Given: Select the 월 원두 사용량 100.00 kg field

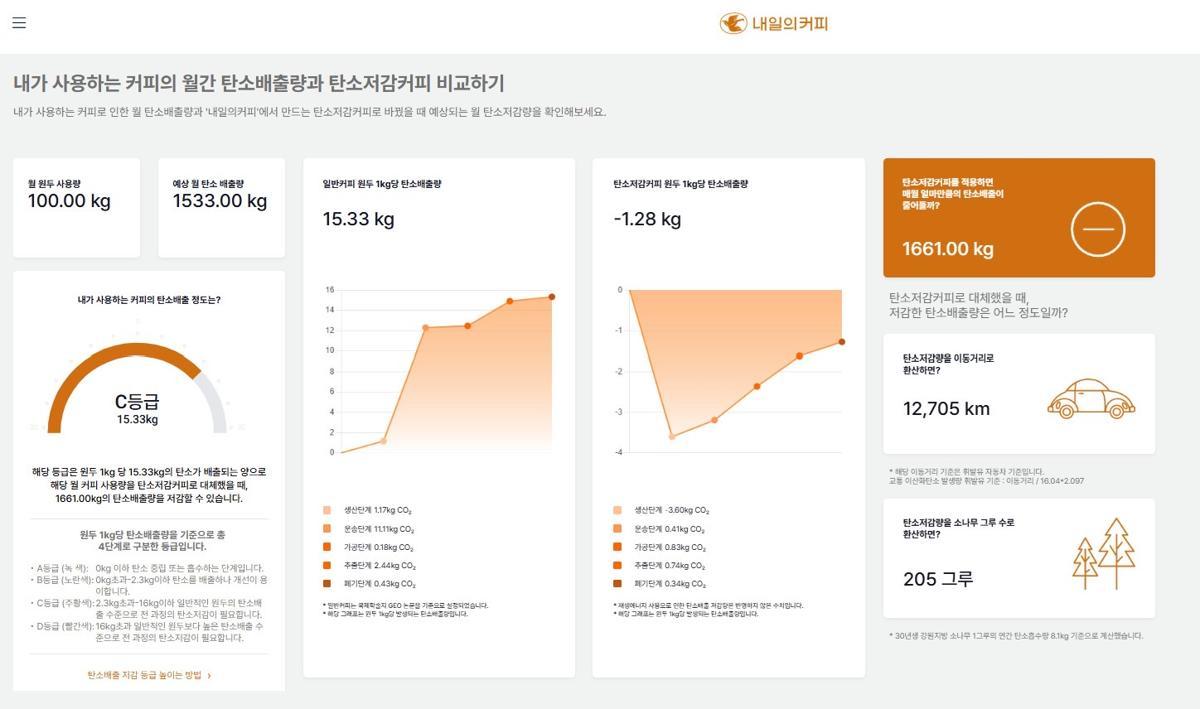Looking at the screenshot, I should pyautogui.click(x=69, y=201).
